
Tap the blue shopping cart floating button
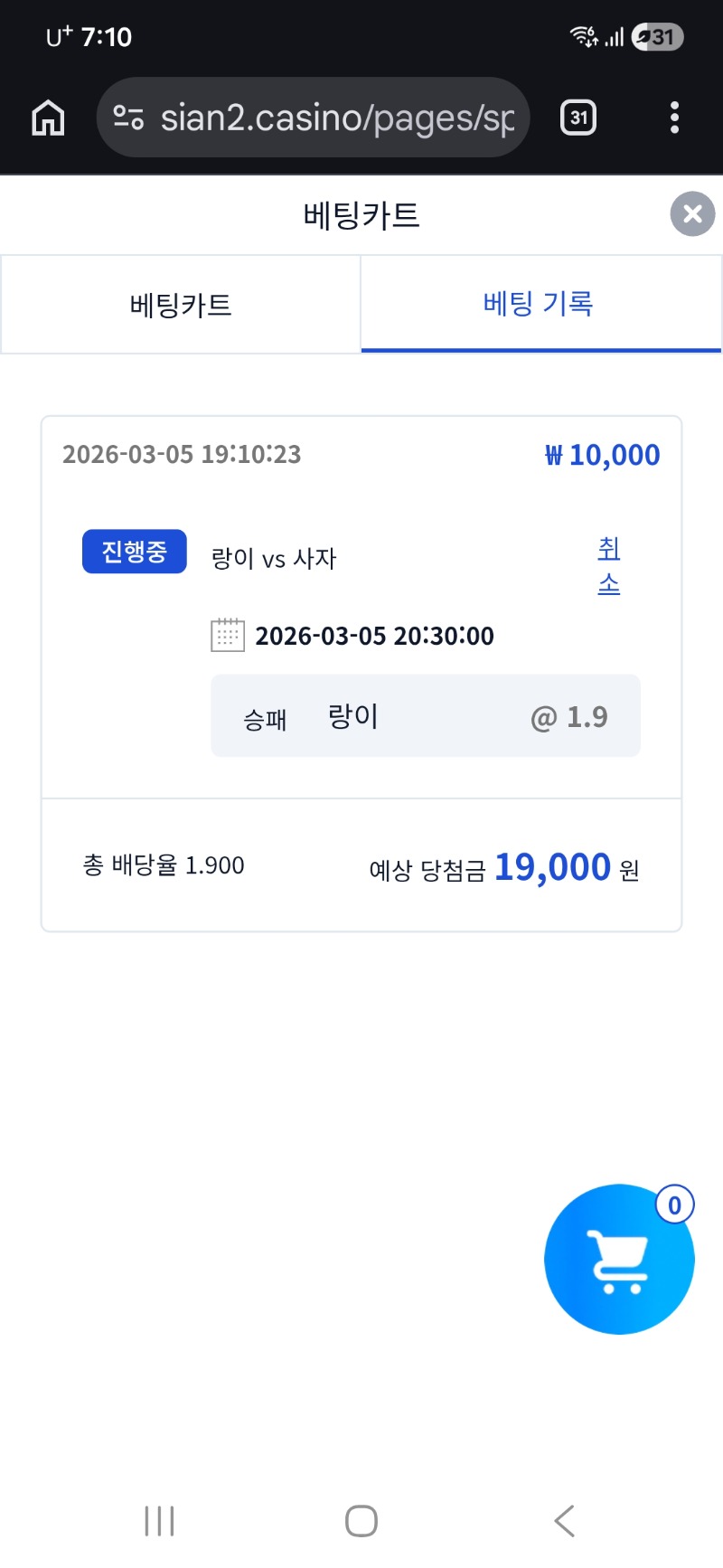coord(619,1260)
